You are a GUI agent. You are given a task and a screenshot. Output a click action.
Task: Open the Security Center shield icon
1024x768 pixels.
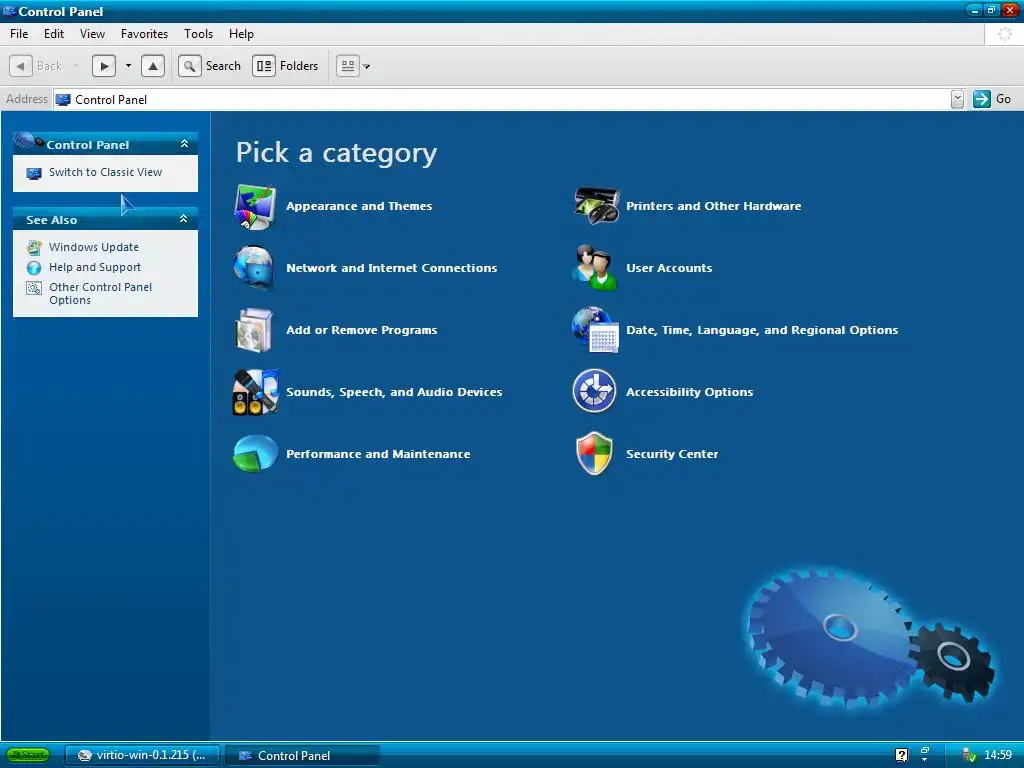(x=594, y=453)
